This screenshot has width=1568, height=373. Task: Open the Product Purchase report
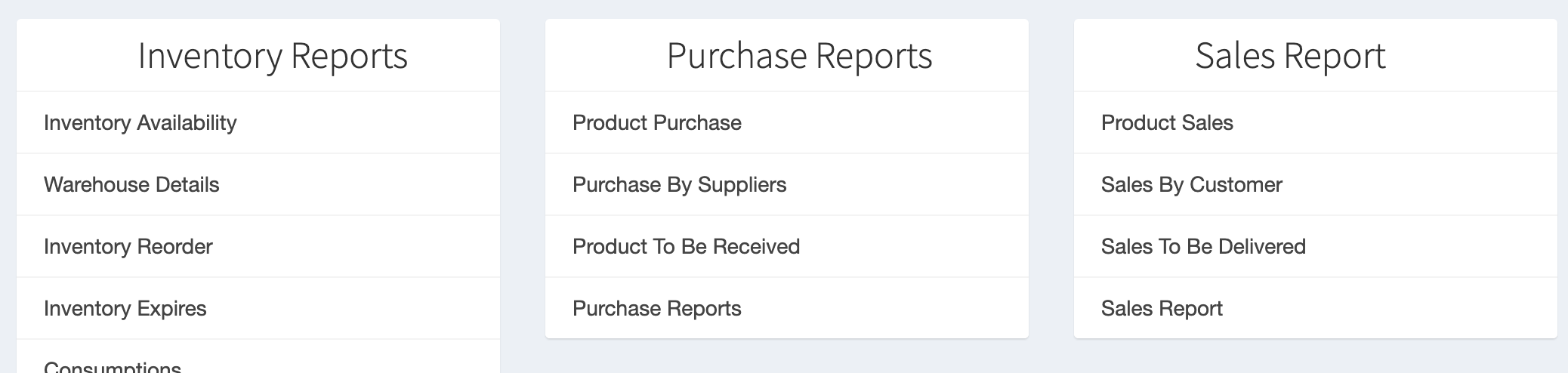click(657, 122)
